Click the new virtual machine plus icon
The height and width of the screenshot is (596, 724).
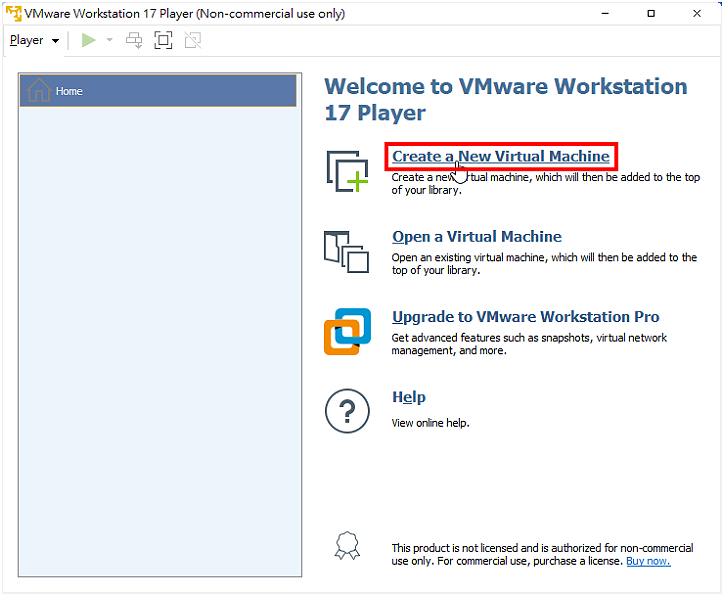point(347,171)
